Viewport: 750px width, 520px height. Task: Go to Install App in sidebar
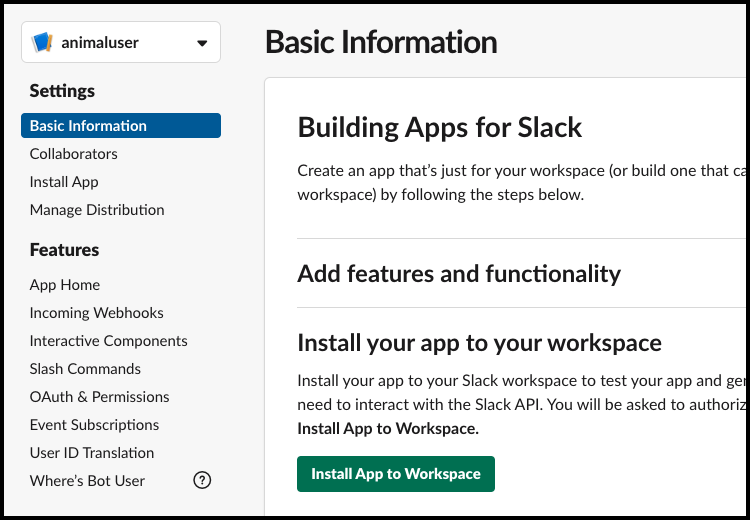(64, 182)
